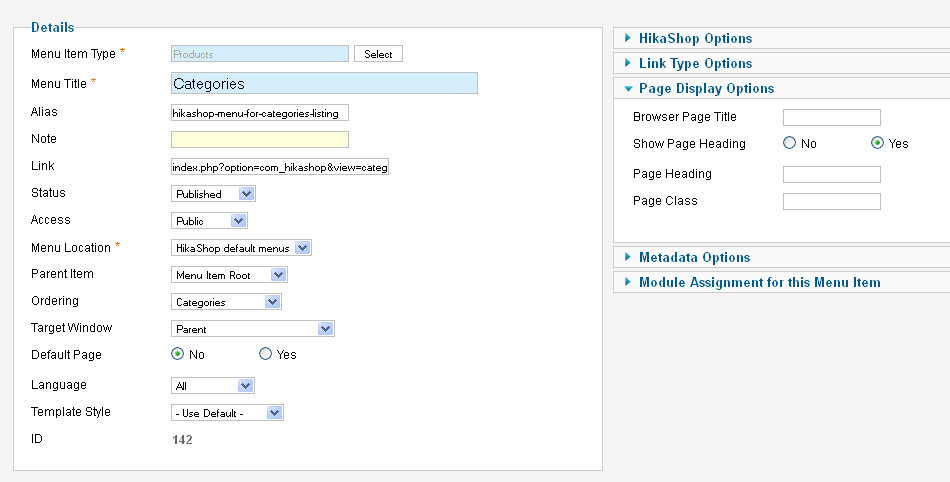Screen dimensions: 950x482
Task: Click the yellow Note input field
Action: (260, 139)
